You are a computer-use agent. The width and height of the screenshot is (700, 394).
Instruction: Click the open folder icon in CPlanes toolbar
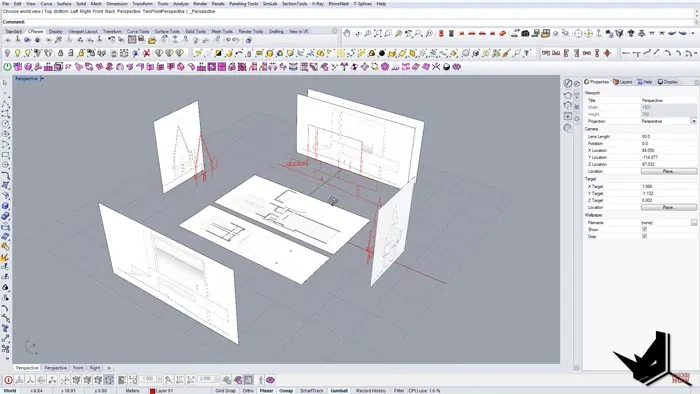152,40
